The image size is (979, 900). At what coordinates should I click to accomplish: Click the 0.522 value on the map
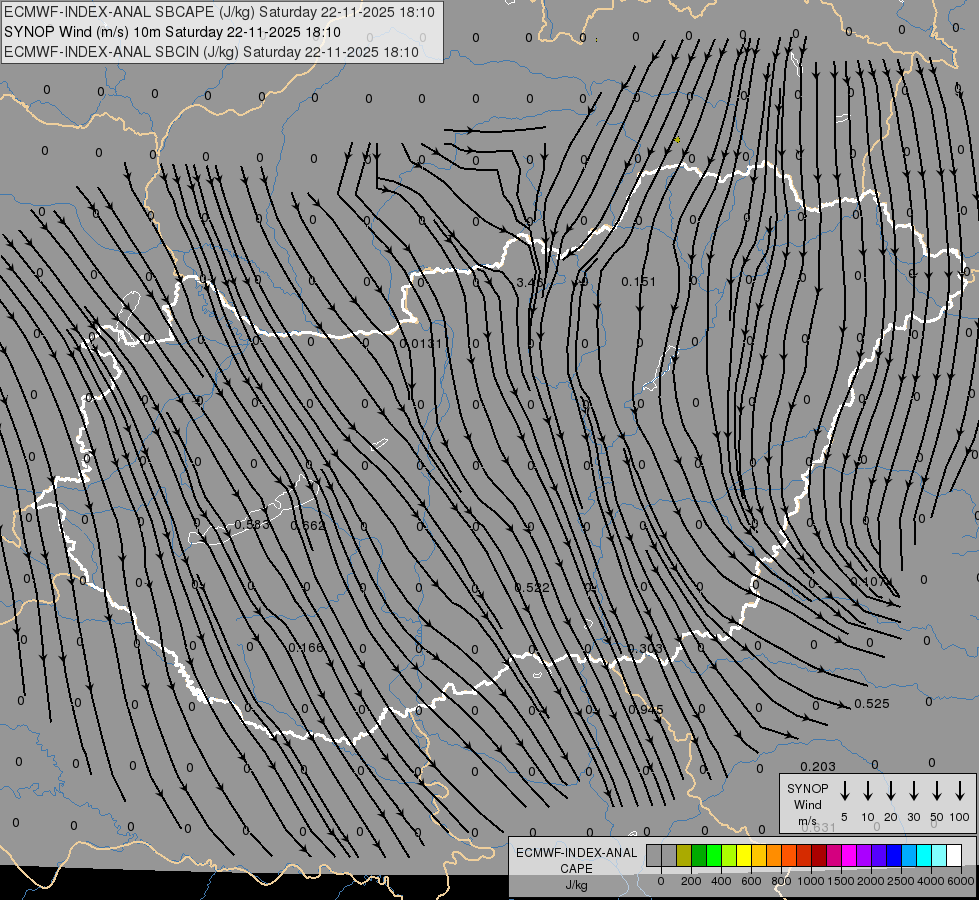(532, 587)
